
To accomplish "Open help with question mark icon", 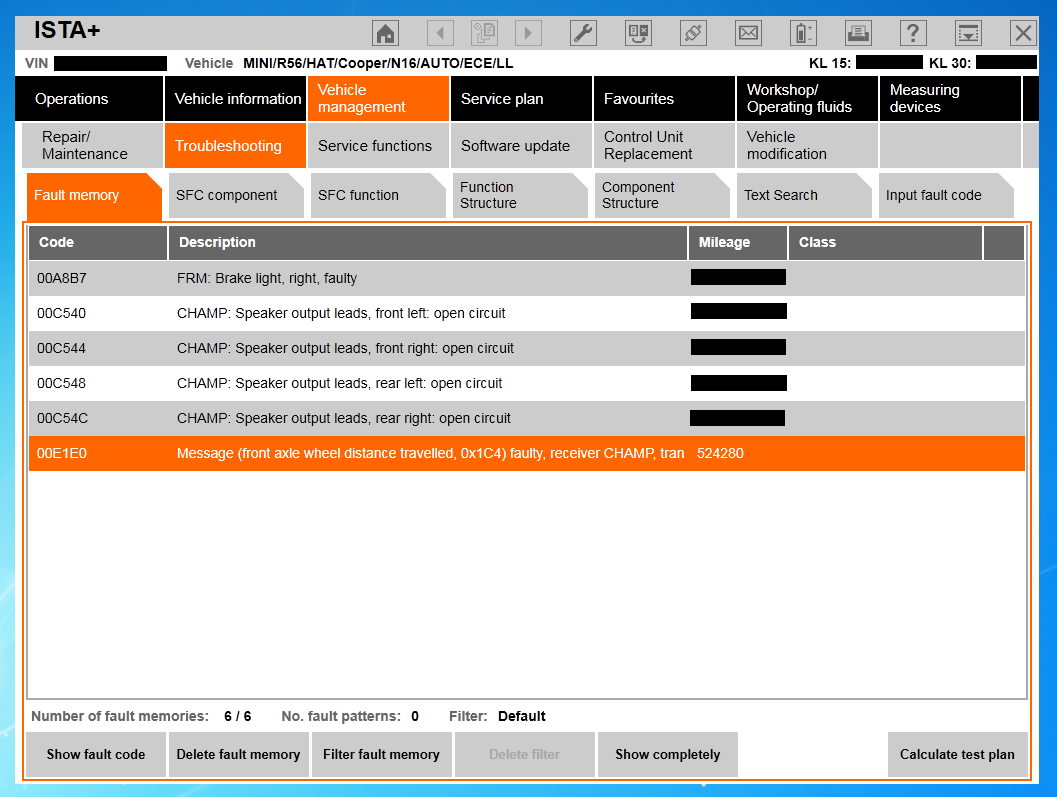I will pyautogui.click(x=913, y=33).
